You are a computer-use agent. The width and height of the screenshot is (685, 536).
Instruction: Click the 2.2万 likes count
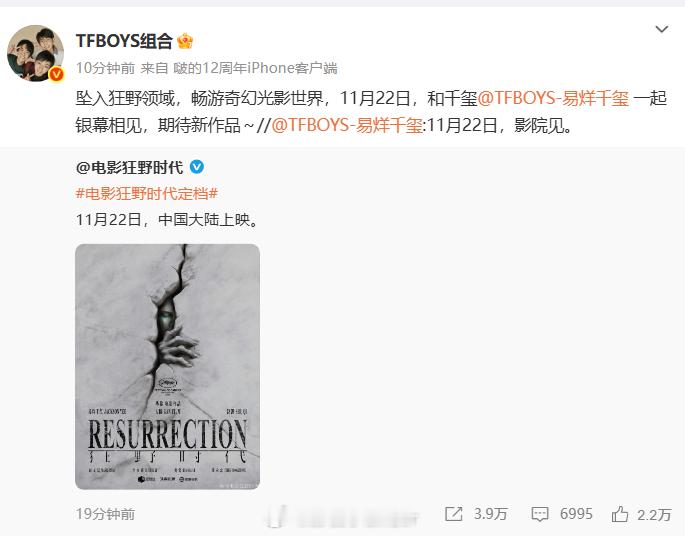[x=654, y=514]
